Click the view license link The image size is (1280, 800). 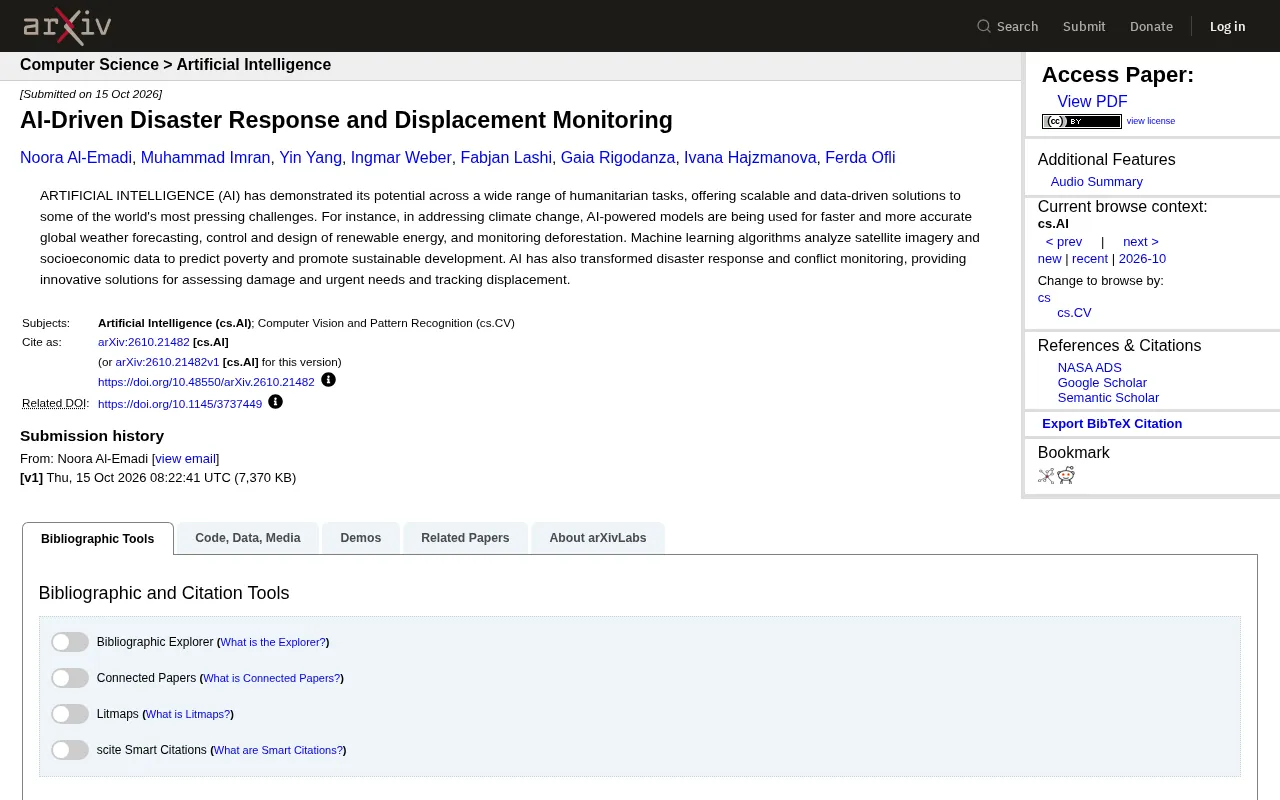(1151, 121)
